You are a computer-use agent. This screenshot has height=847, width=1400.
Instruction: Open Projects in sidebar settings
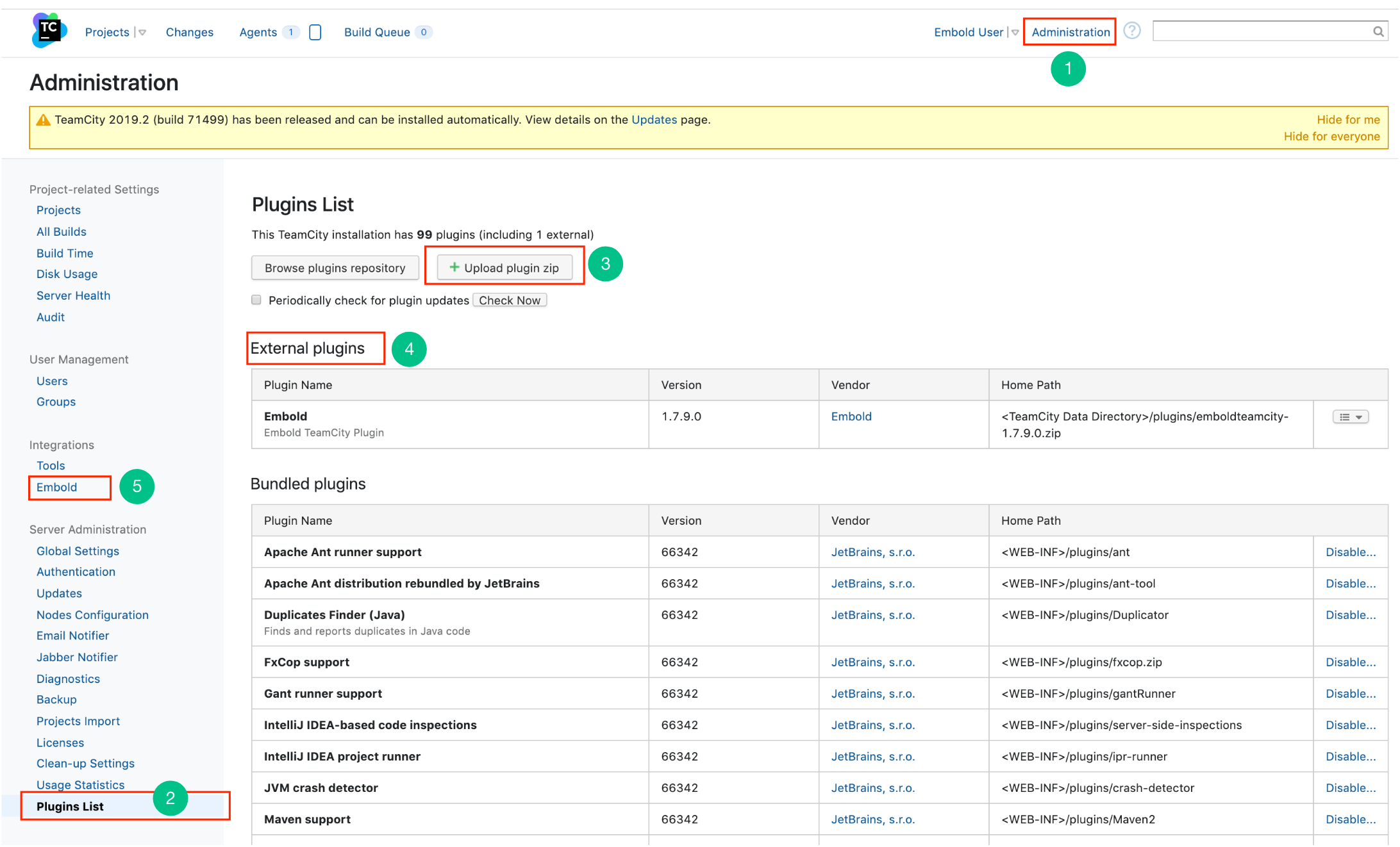click(58, 210)
